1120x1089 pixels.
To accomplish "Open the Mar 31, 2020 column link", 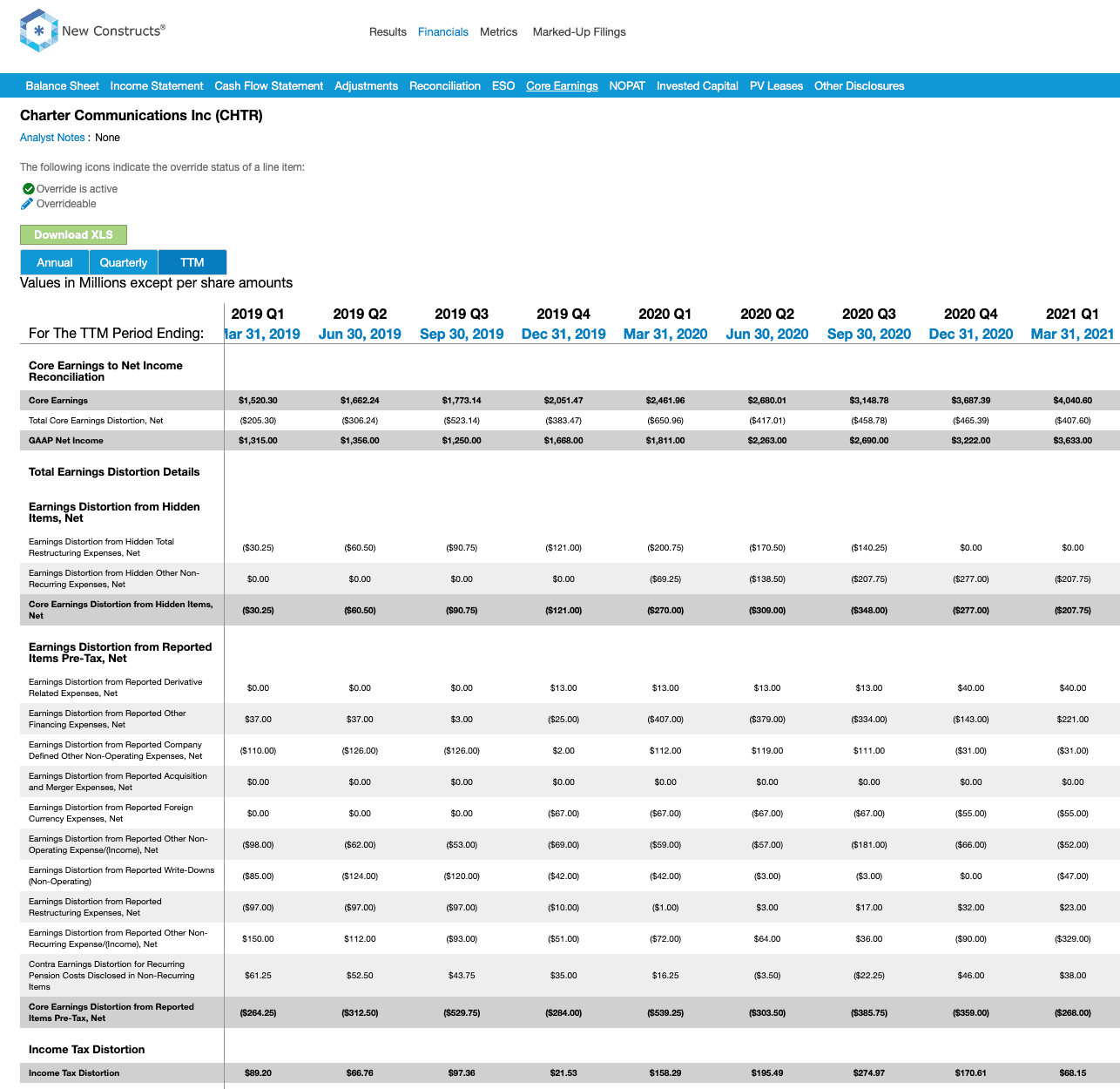I will [x=665, y=334].
